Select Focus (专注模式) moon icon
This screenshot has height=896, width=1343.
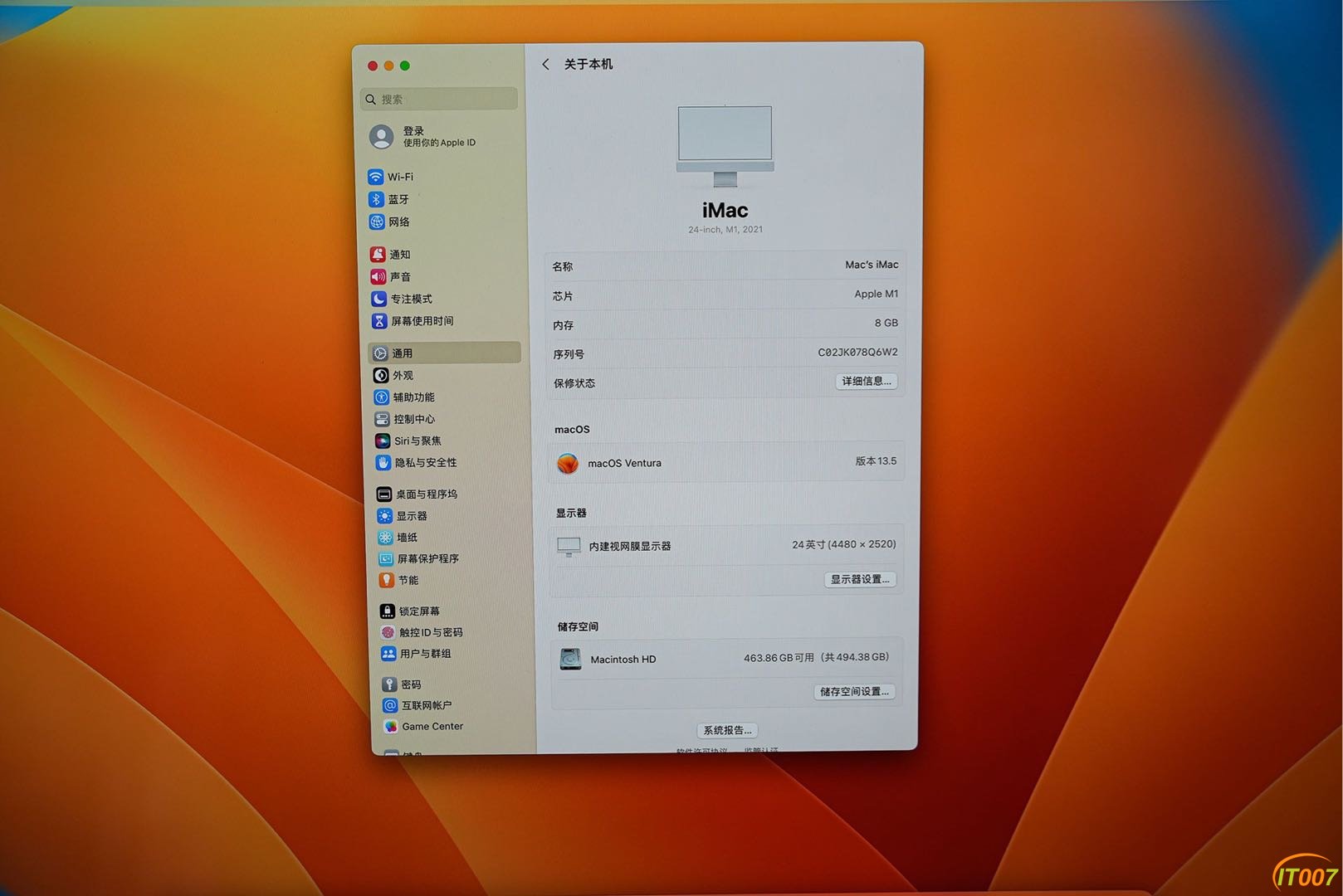point(378,299)
